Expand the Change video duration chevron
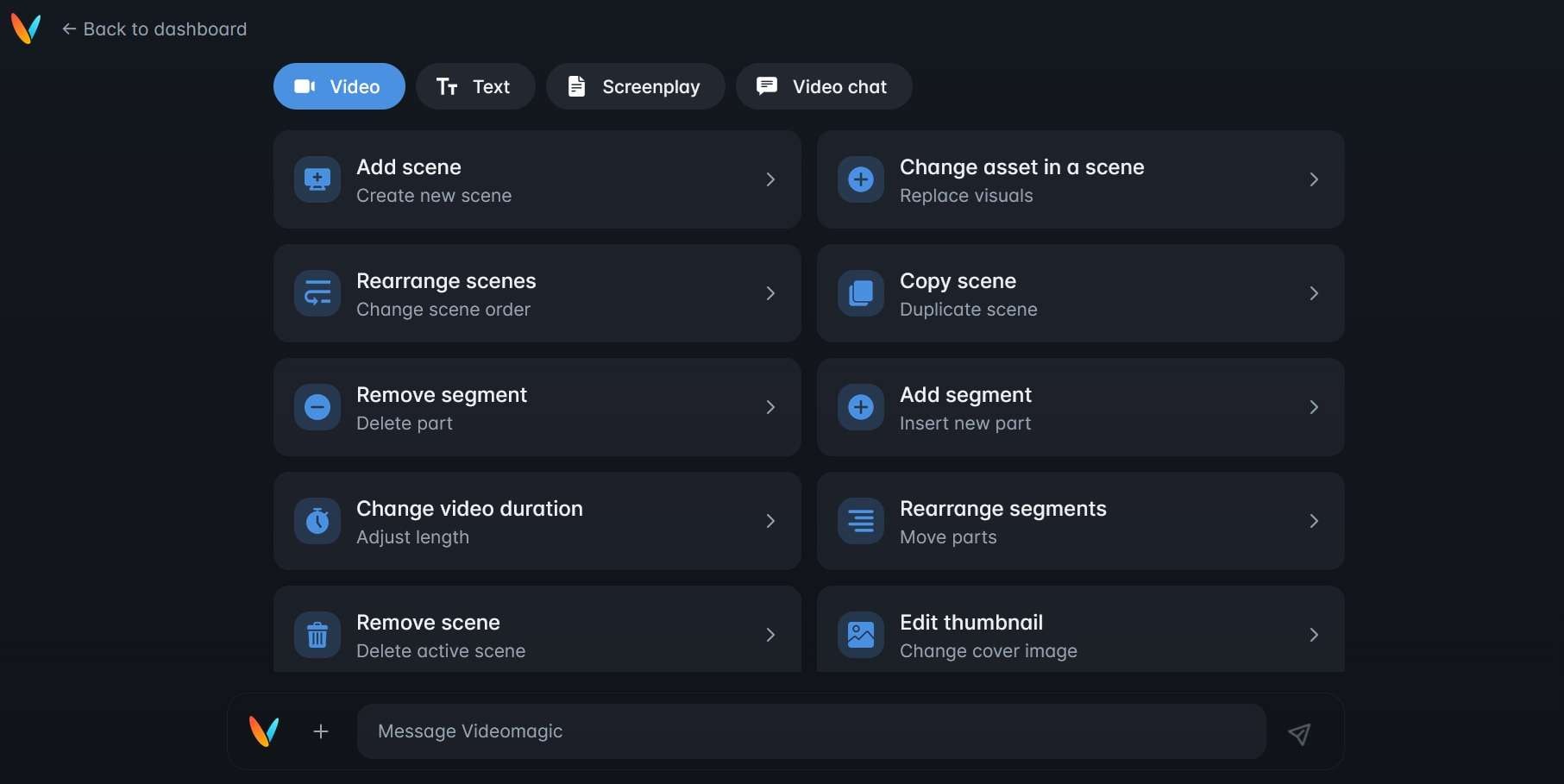 [x=770, y=521]
